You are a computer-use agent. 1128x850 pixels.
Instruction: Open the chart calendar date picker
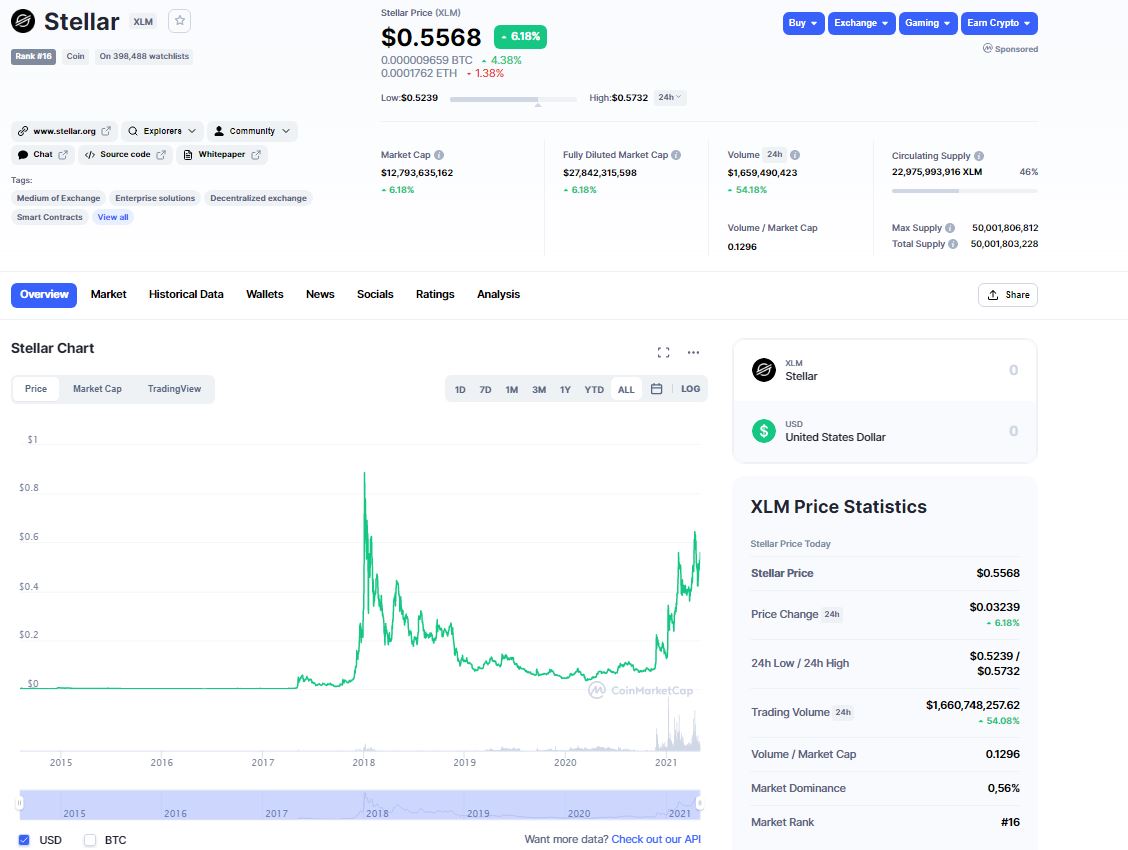point(656,389)
